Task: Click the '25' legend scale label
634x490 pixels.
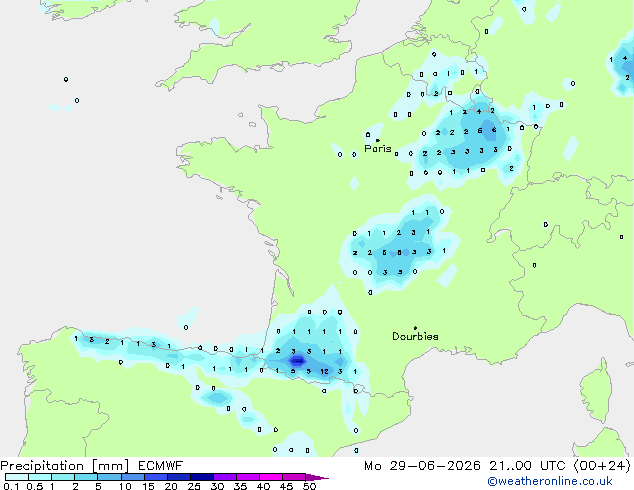Action: click(194, 486)
